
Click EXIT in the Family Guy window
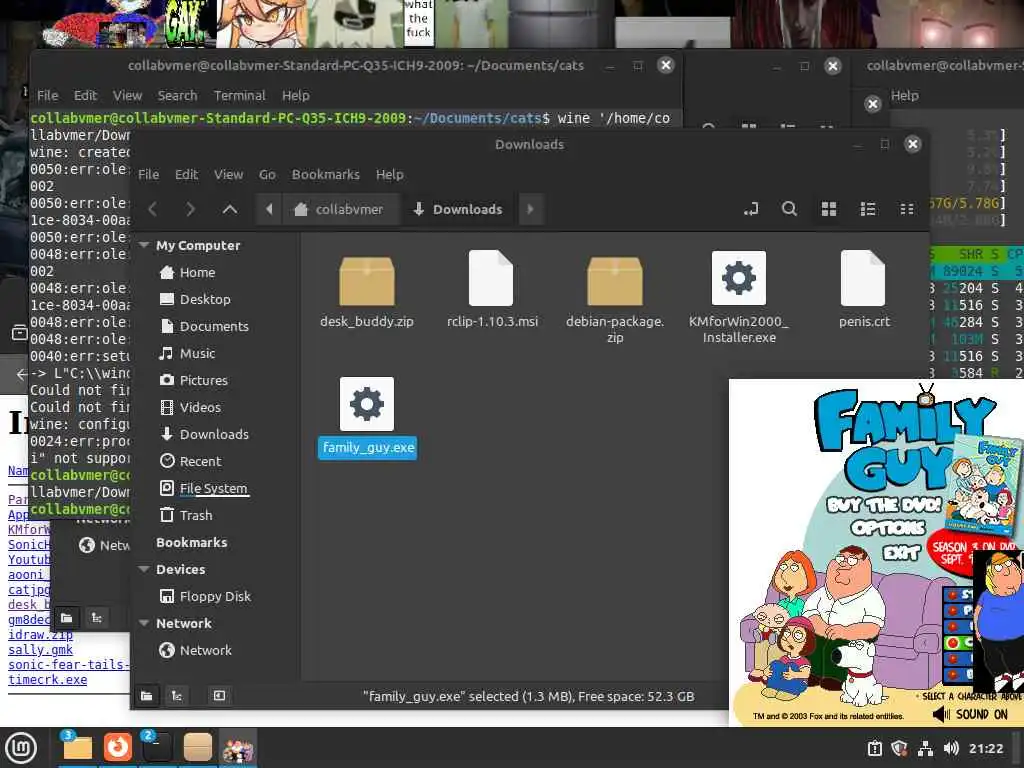902,553
